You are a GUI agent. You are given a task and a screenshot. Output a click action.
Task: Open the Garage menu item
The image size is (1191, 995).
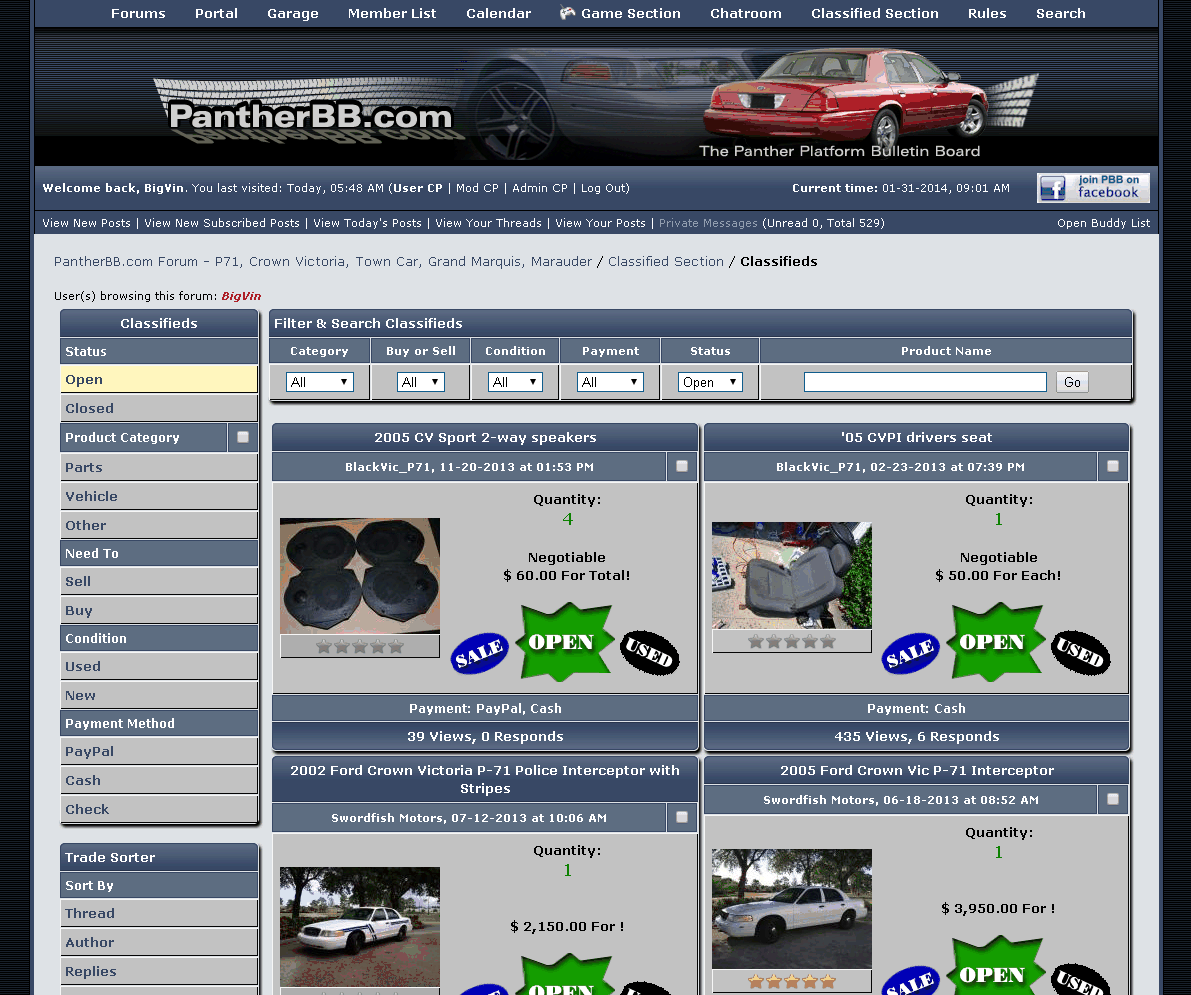293,13
